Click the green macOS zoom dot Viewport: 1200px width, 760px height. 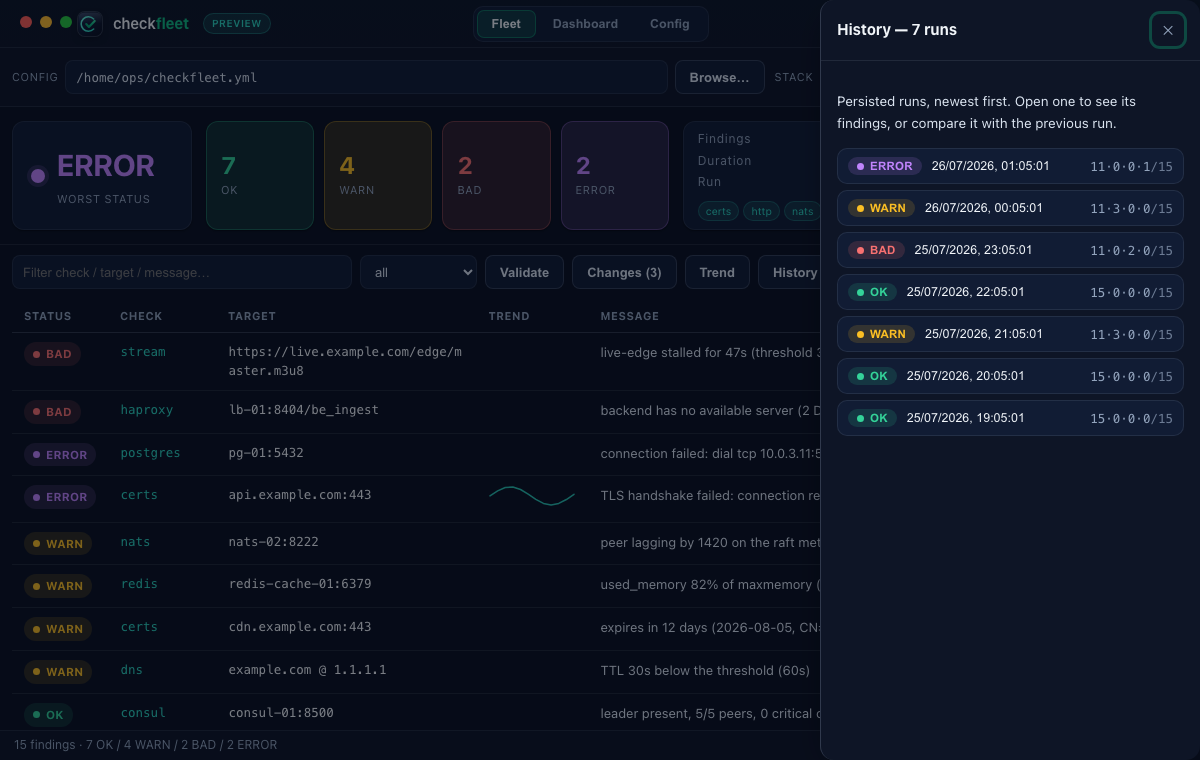[66, 22]
